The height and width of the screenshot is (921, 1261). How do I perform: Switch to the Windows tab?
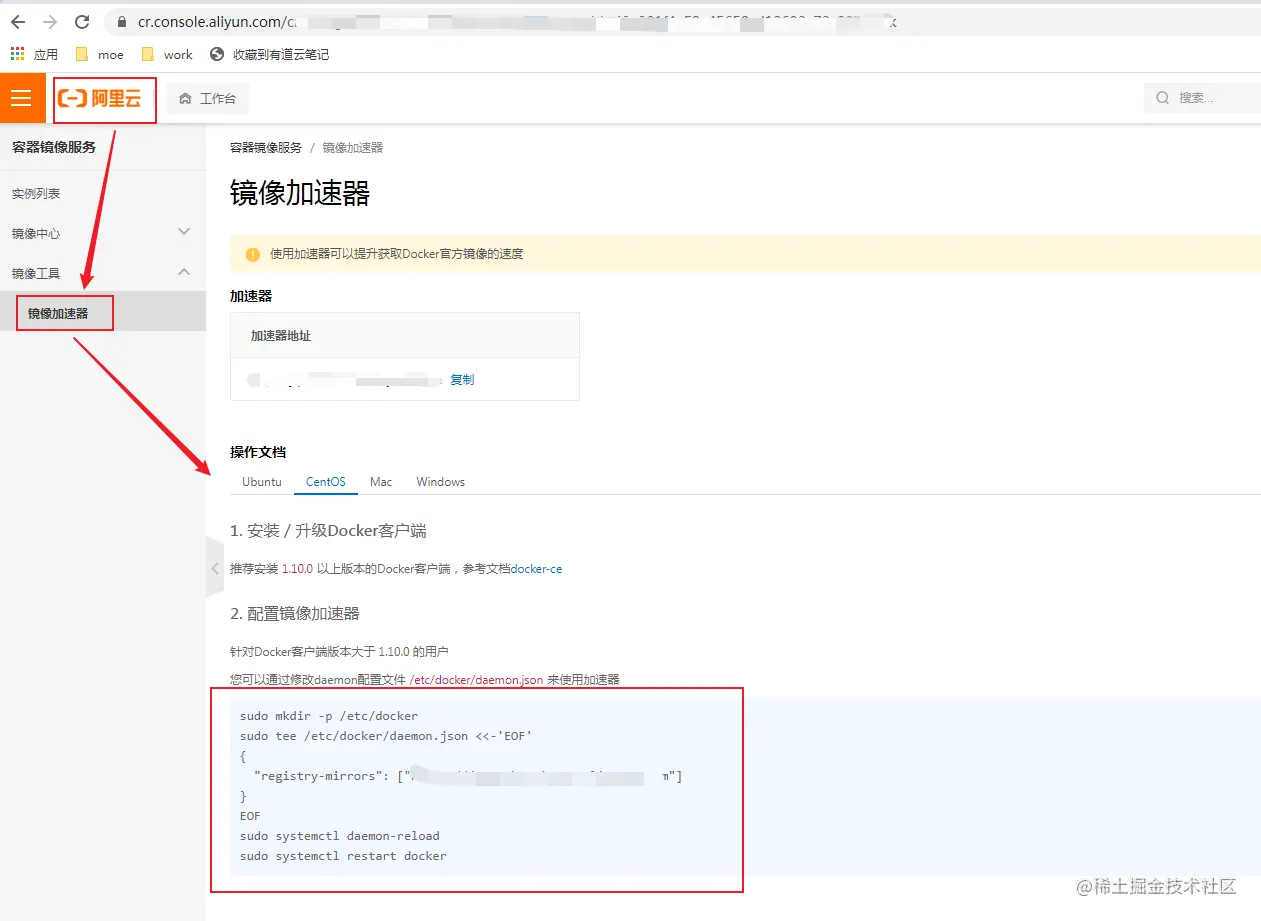pos(441,481)
